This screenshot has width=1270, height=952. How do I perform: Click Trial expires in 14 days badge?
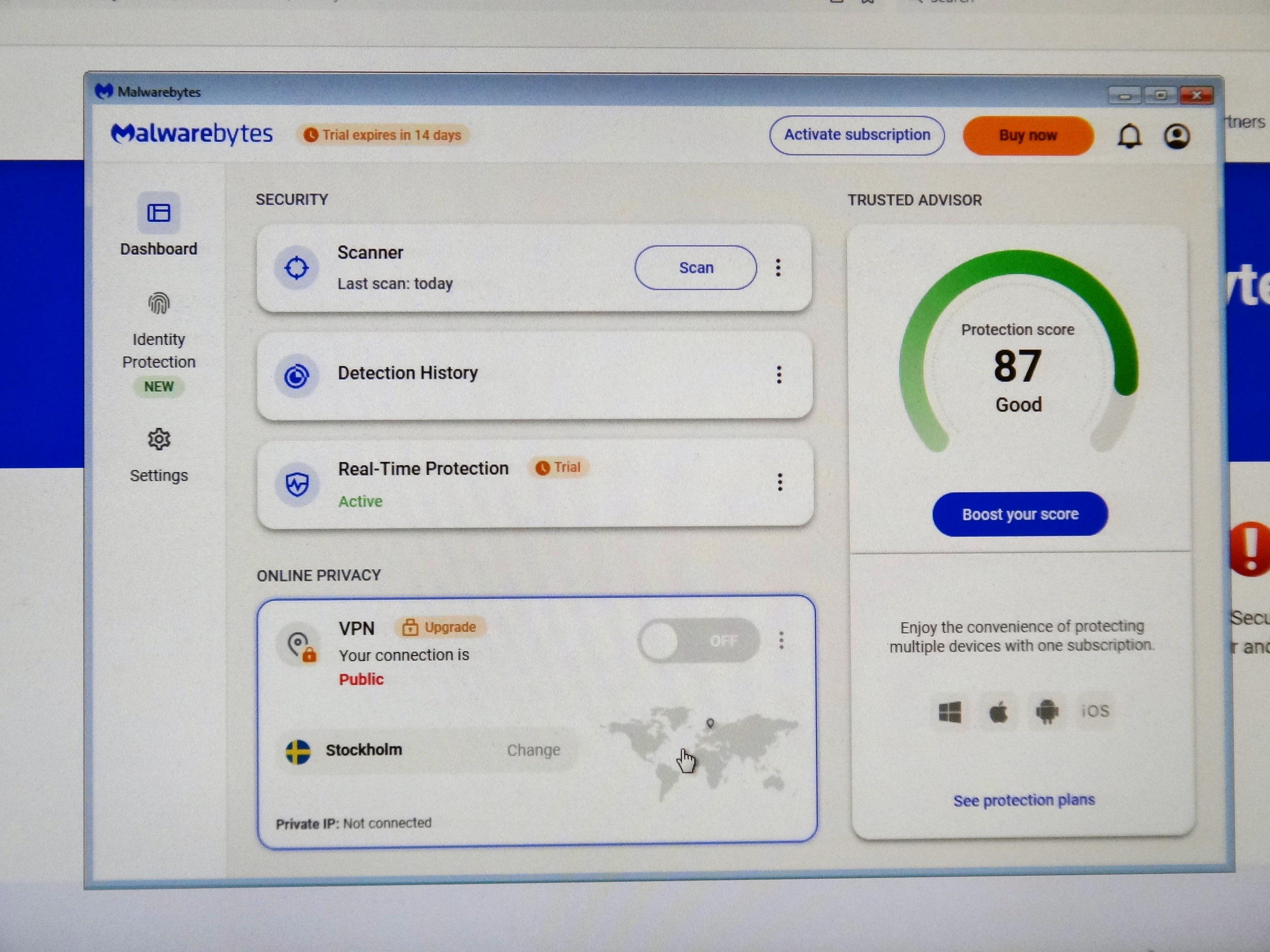click(383, 135)
